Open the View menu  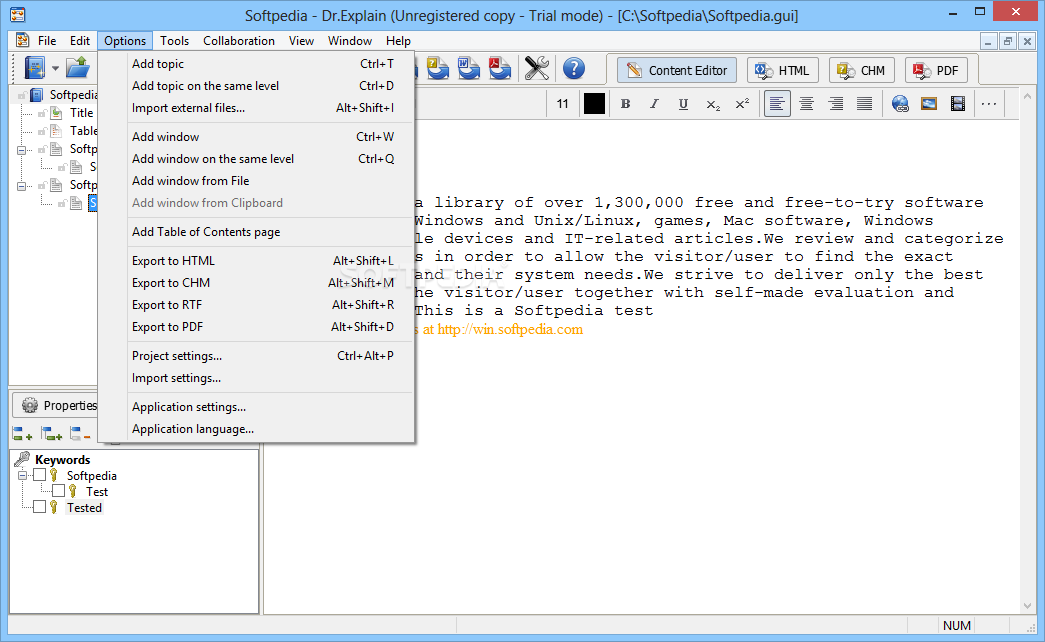pyautogui.click(x=301, y=41)
